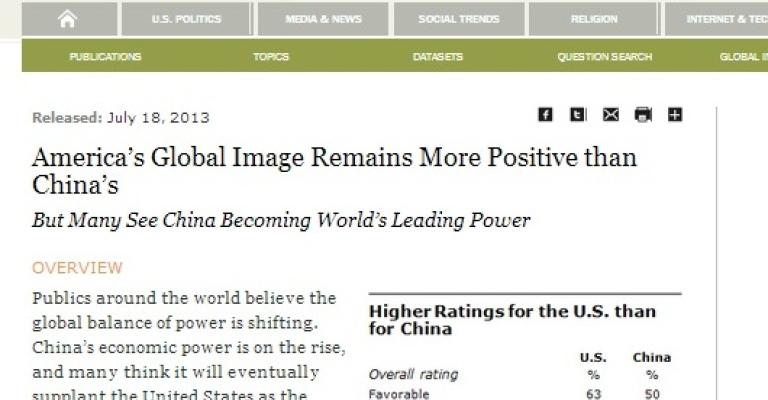Open the Religion section

point(594,19)
